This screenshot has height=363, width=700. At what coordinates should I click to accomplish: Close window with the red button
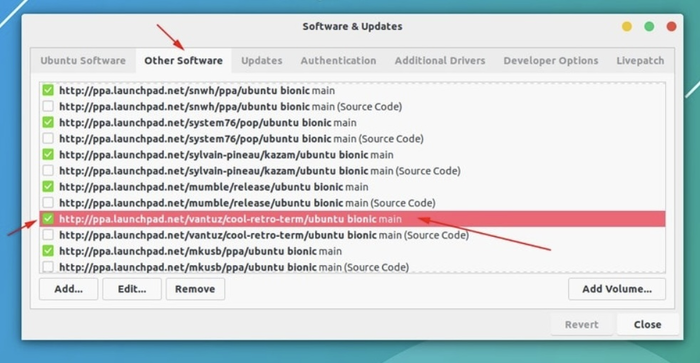(671, 27)
